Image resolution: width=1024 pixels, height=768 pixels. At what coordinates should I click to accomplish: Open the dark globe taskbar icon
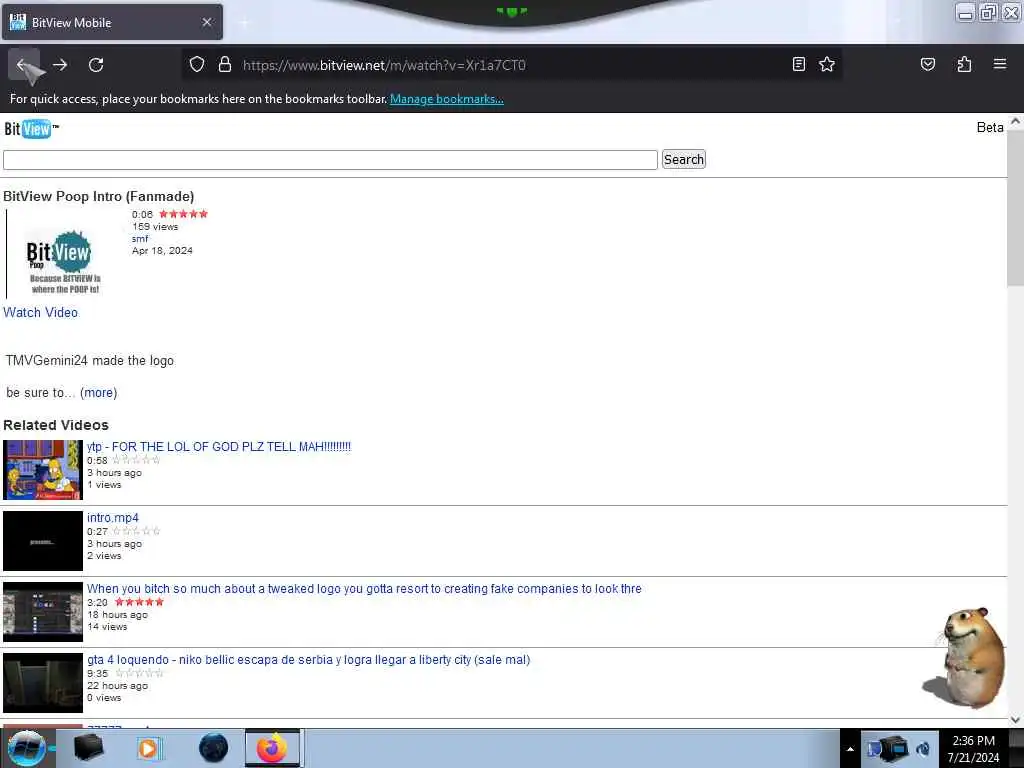pos(214,748)
